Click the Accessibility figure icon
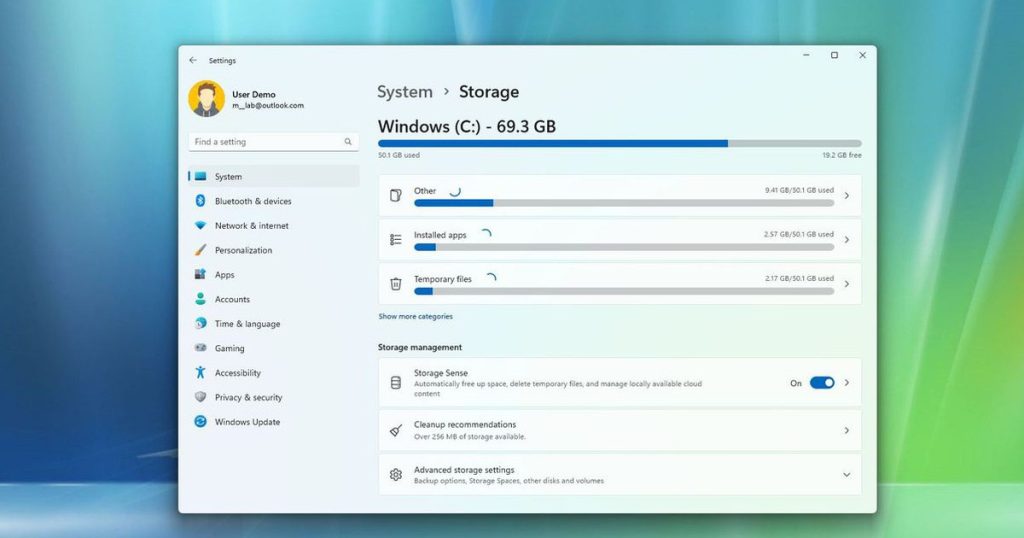The height and width of the screenshot is (538, 1024). [200, 373]
